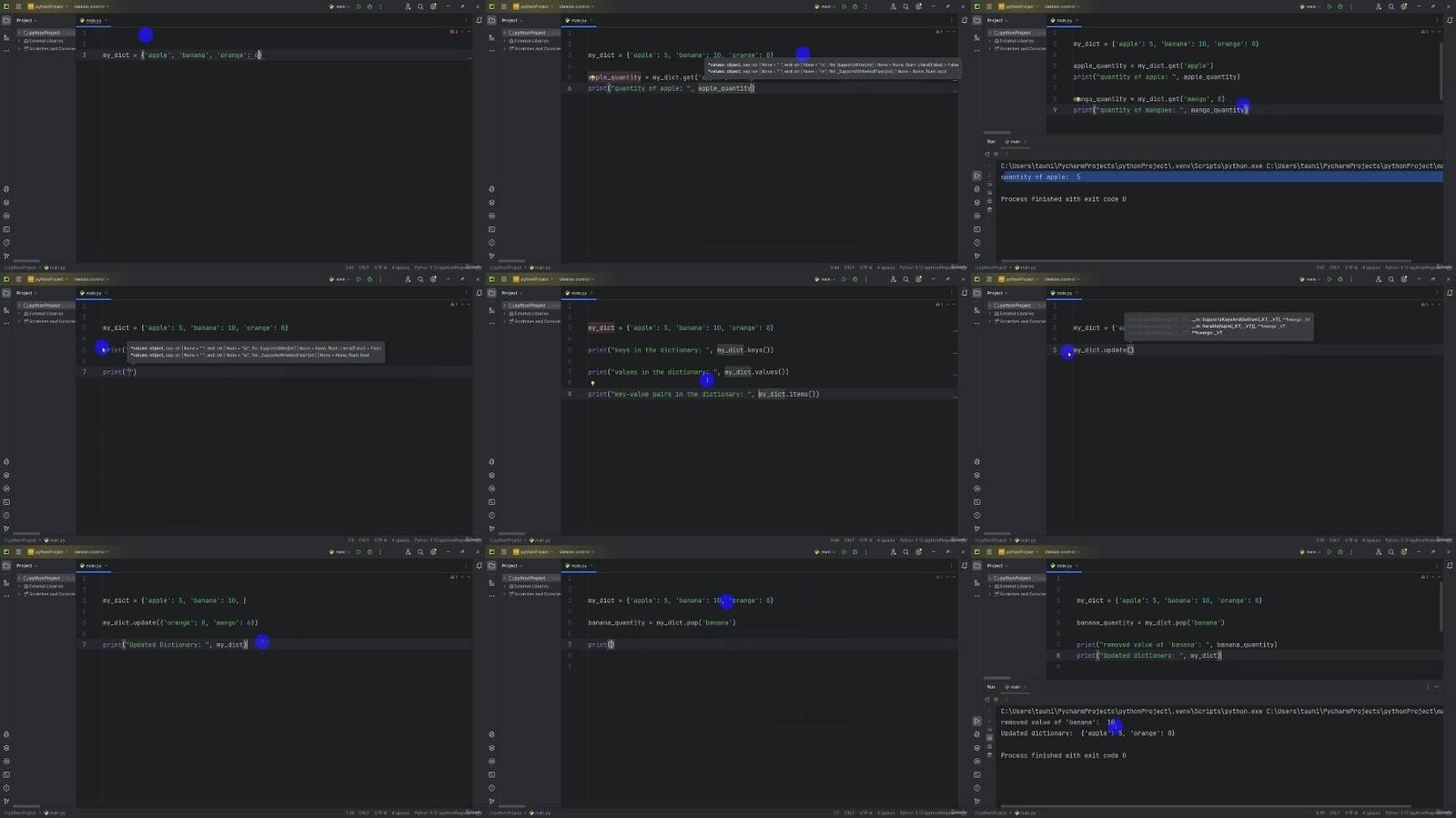
Task: Click Stop in the 'quantity of apple: 5' Run panel
Action: [x=996, y=154]
